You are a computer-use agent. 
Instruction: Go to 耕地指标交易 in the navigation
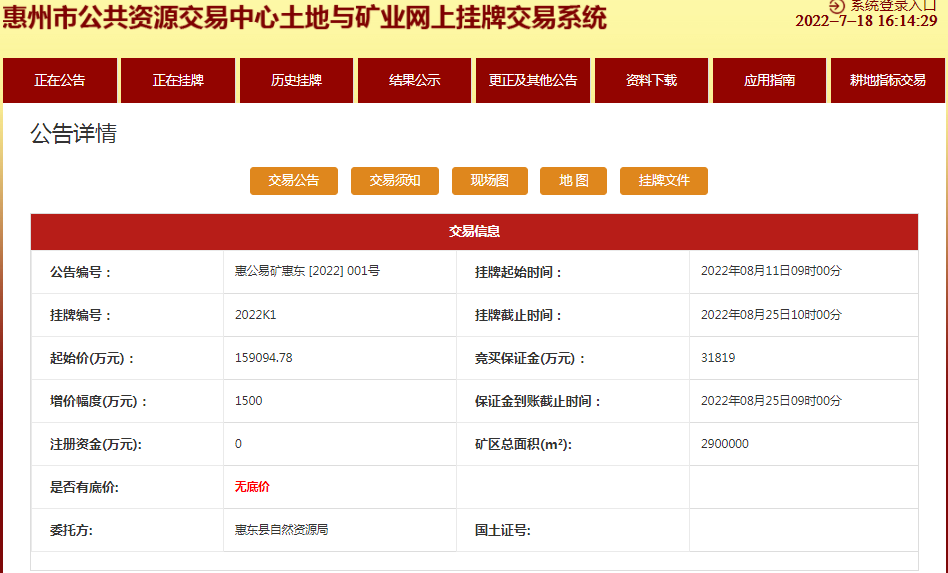pos(888,81)
